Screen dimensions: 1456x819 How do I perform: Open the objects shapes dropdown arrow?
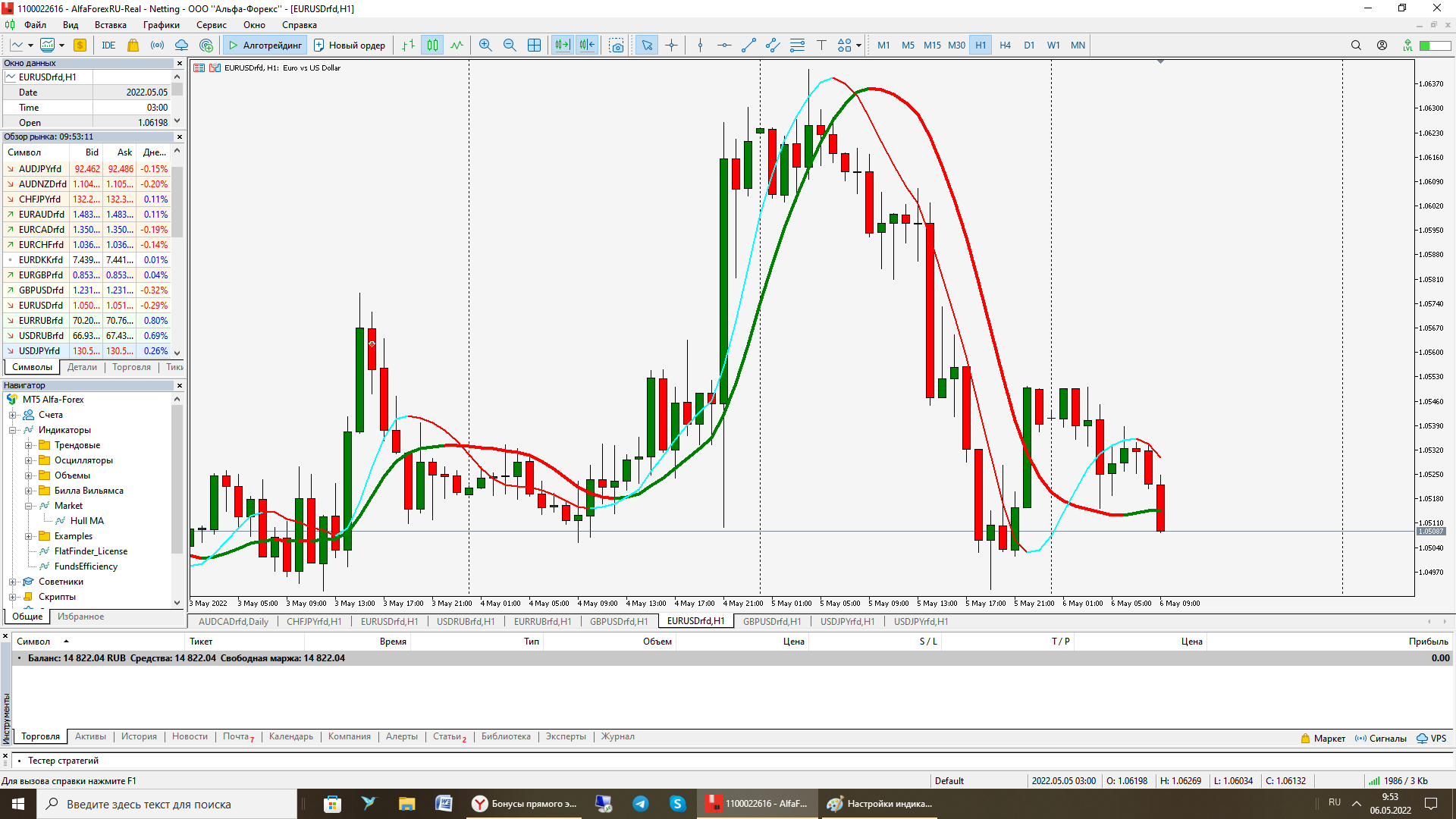pos(858,45)
